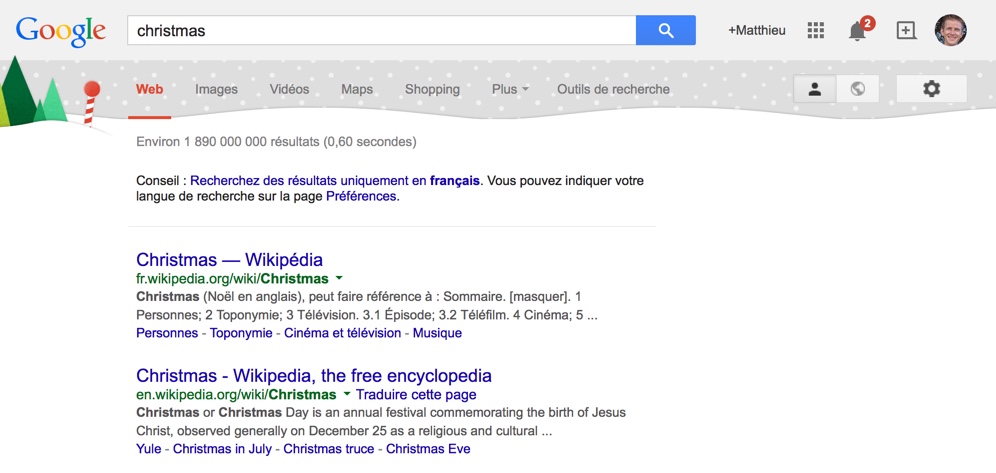Focus the search box containing christmas
Viewport: 996px width, 473px height.
pyautogui.click(x=381, y=30)
